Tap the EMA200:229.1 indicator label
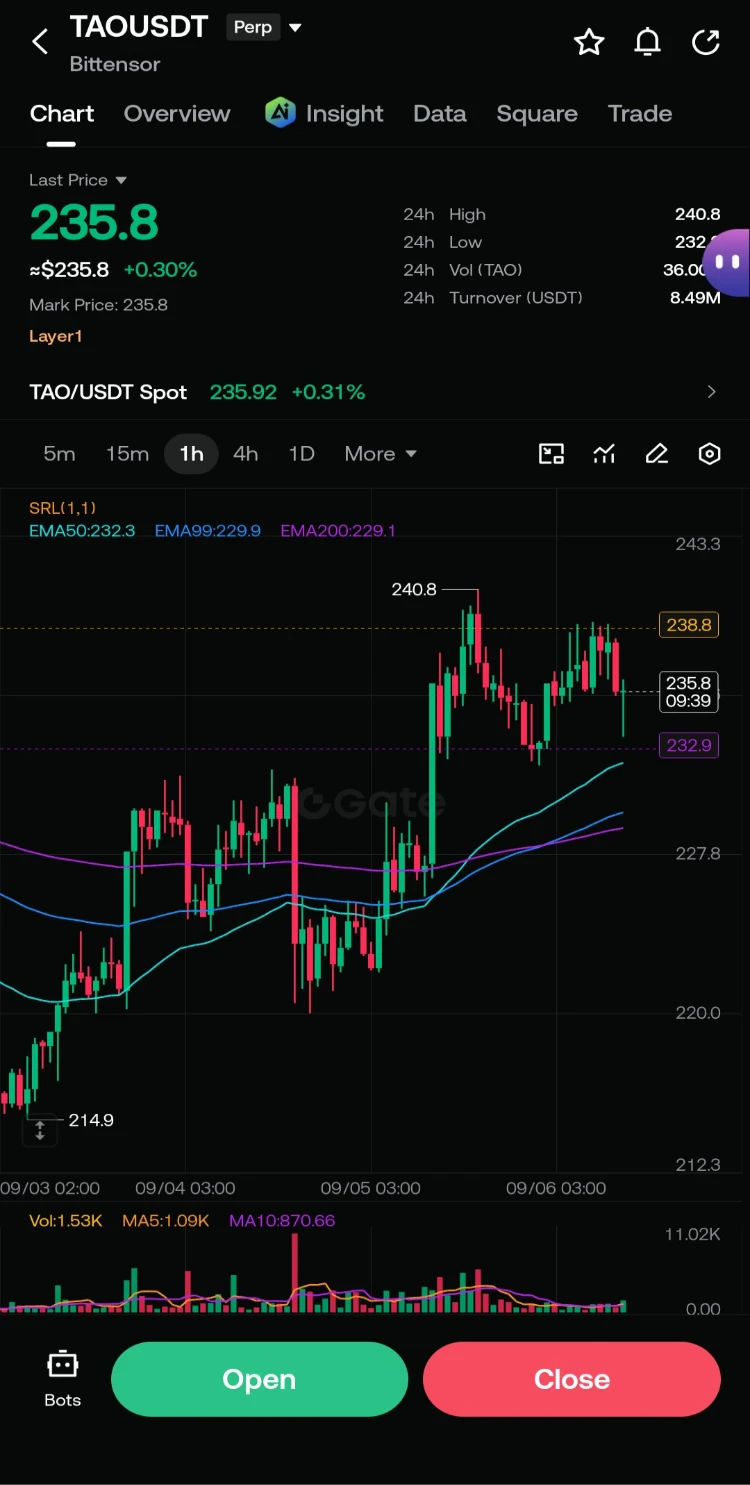 [x=338, y=530]
